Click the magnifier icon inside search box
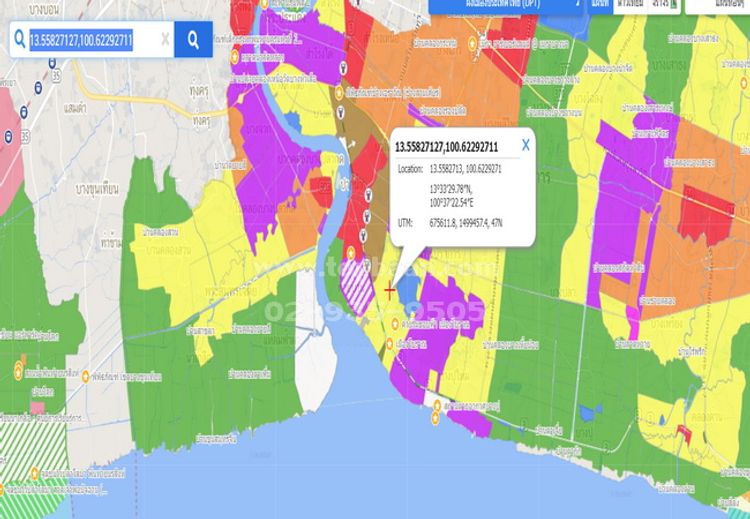 pyautogui.click(x=19, y=40)
